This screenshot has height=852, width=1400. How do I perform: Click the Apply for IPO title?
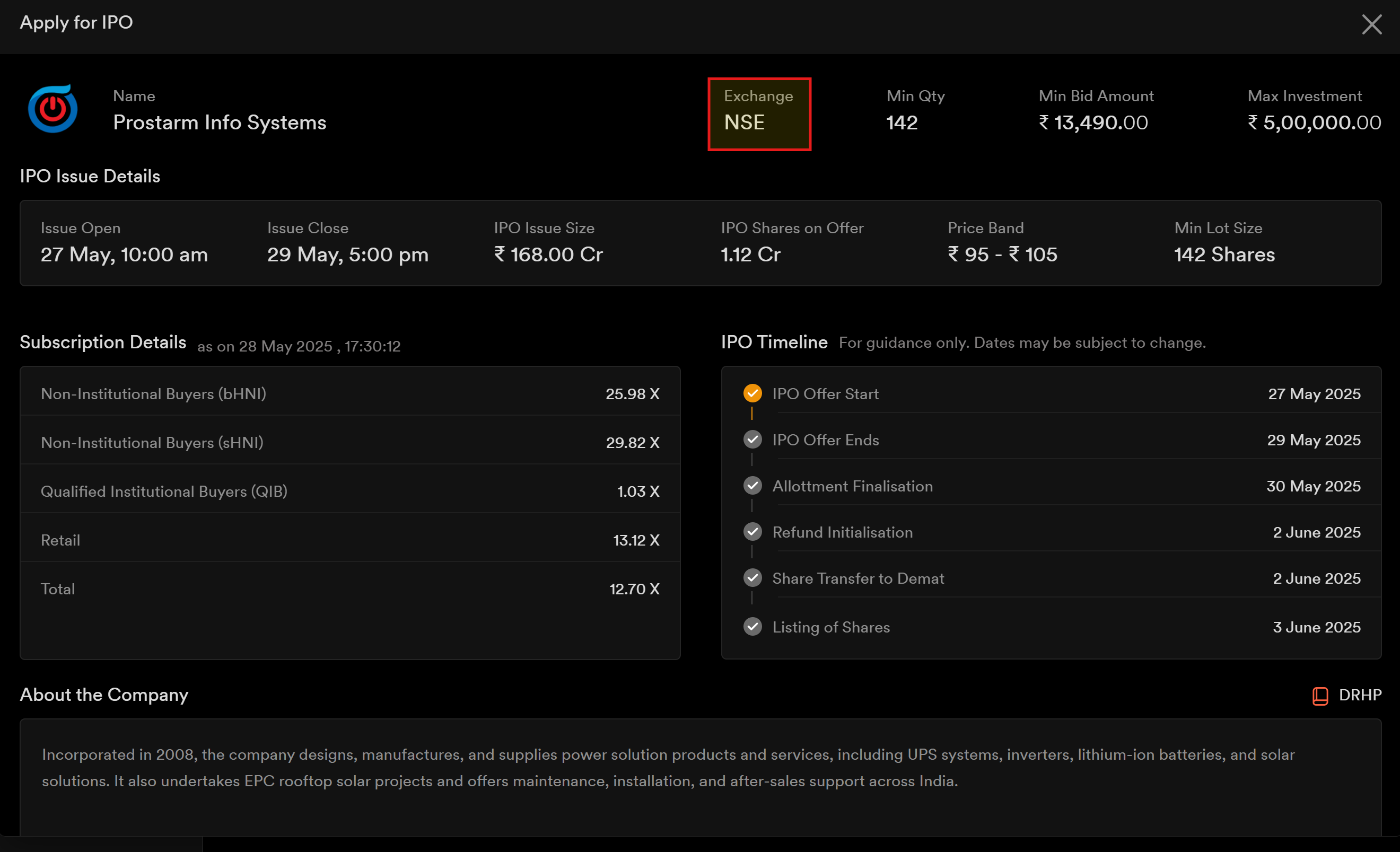76,22
